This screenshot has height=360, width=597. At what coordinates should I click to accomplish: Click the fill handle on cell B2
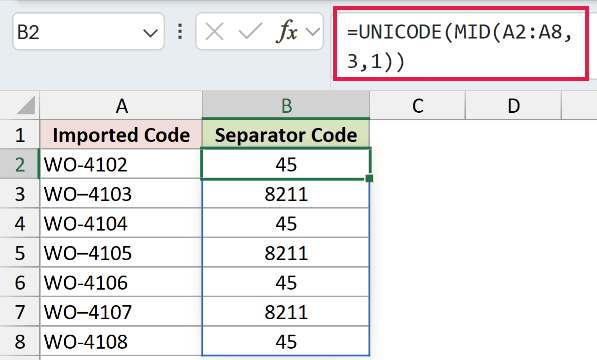tap(369, 178)
